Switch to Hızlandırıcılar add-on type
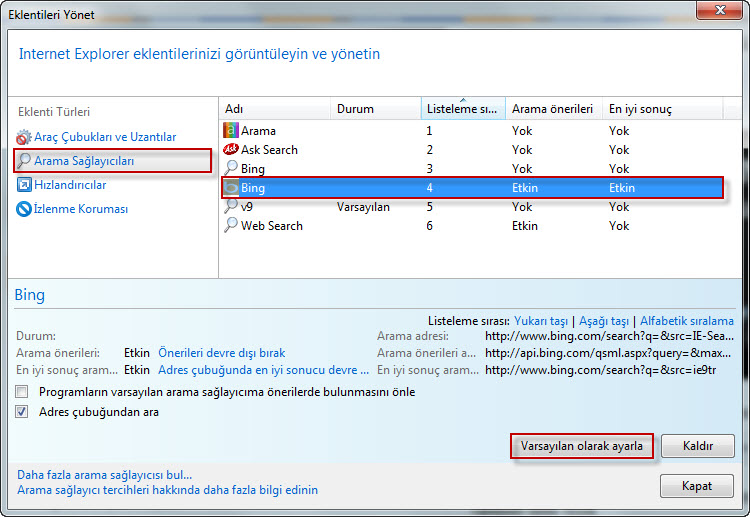 70,185
